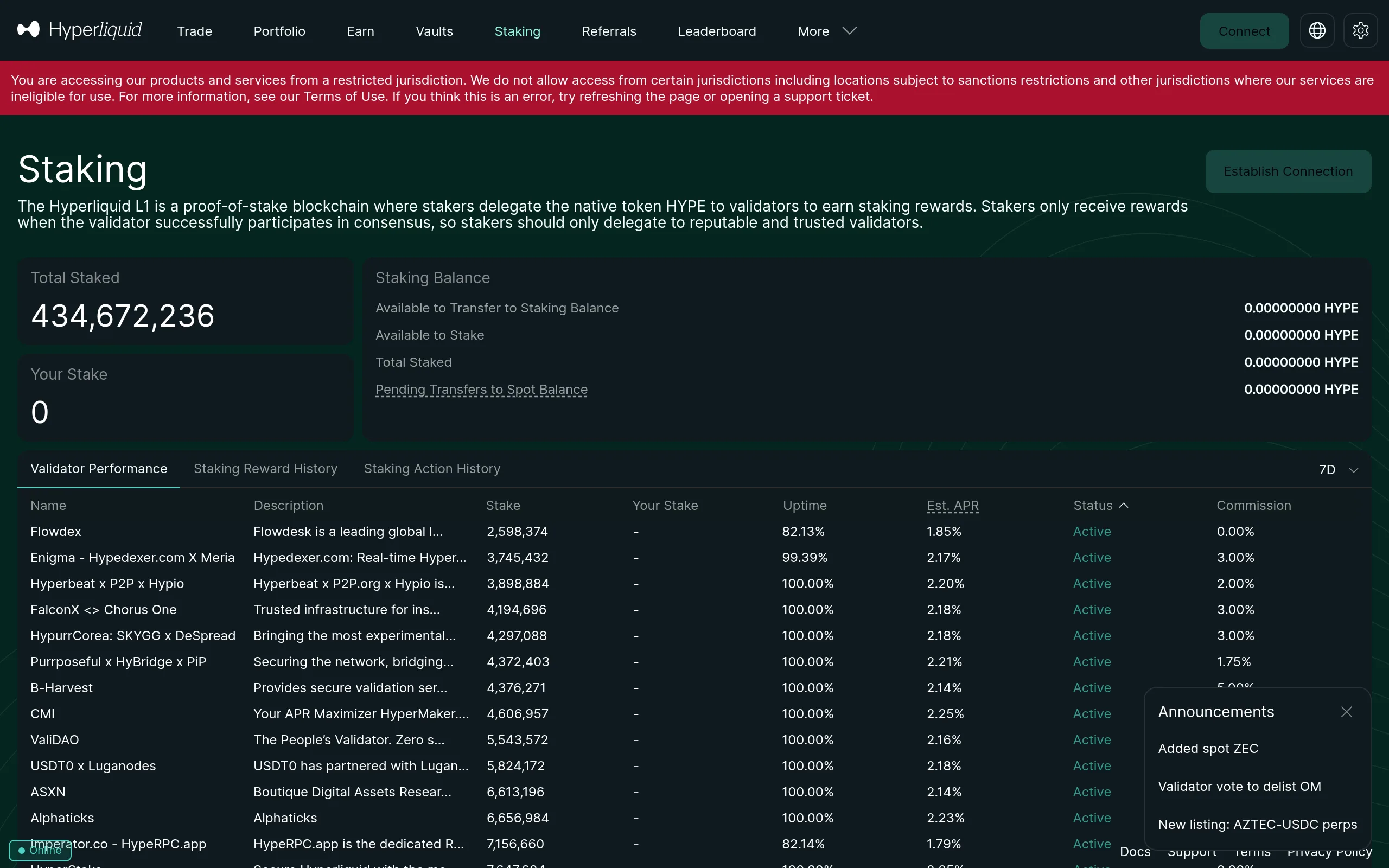1389x868 pixels.
Task: Navigate to the Referrals page
Action: click(x=609, y=31)
